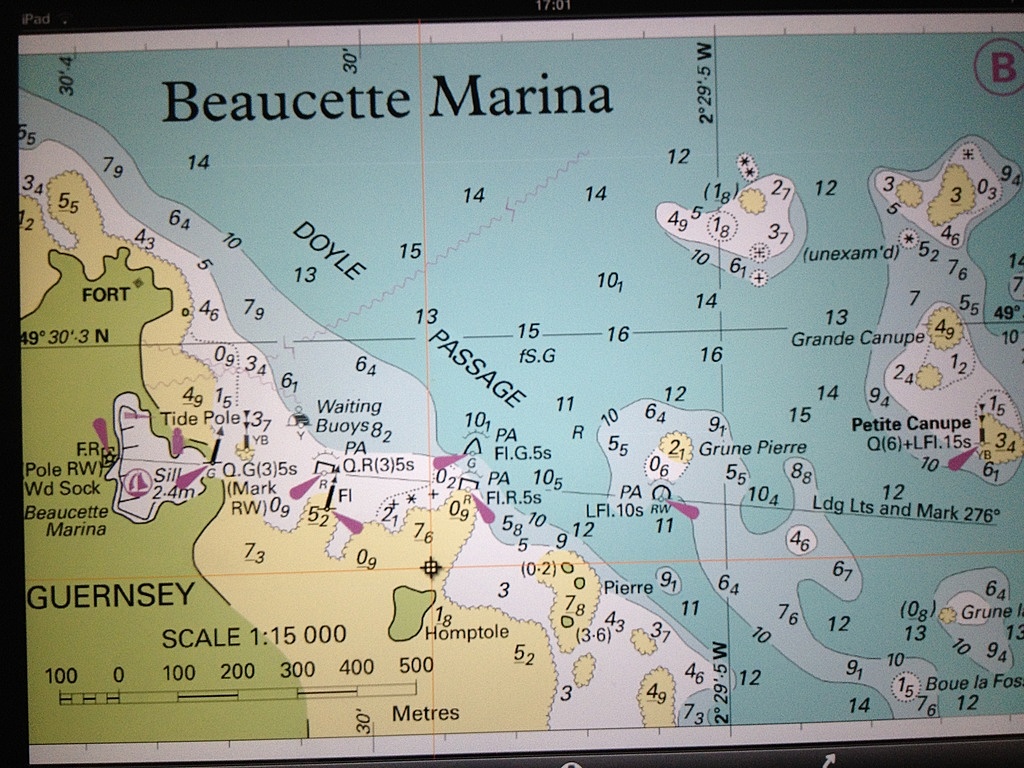This screenshot has height=768, width=1024.
Task: Tap the Wd Sock label
Action: tap(63, 488)
